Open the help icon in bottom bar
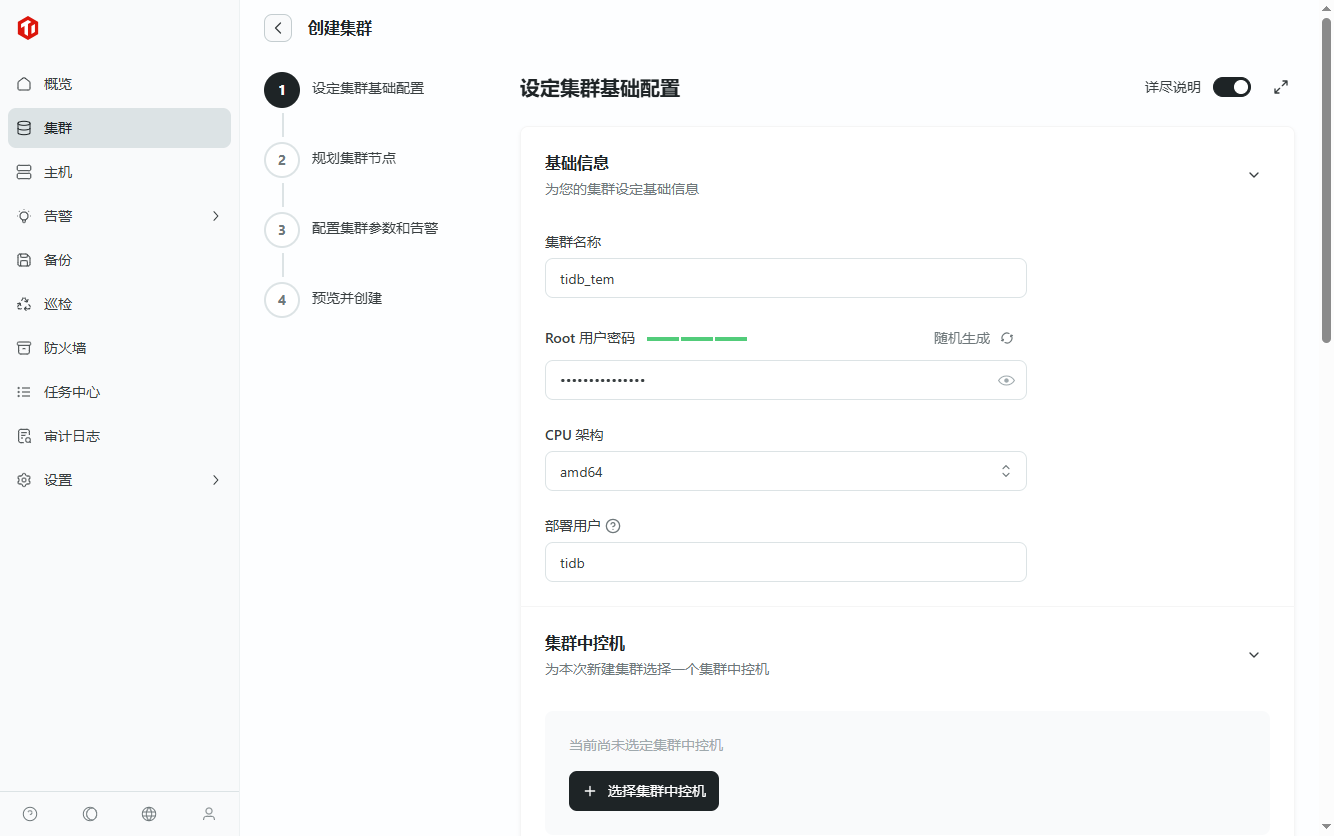 click(30, 814)
